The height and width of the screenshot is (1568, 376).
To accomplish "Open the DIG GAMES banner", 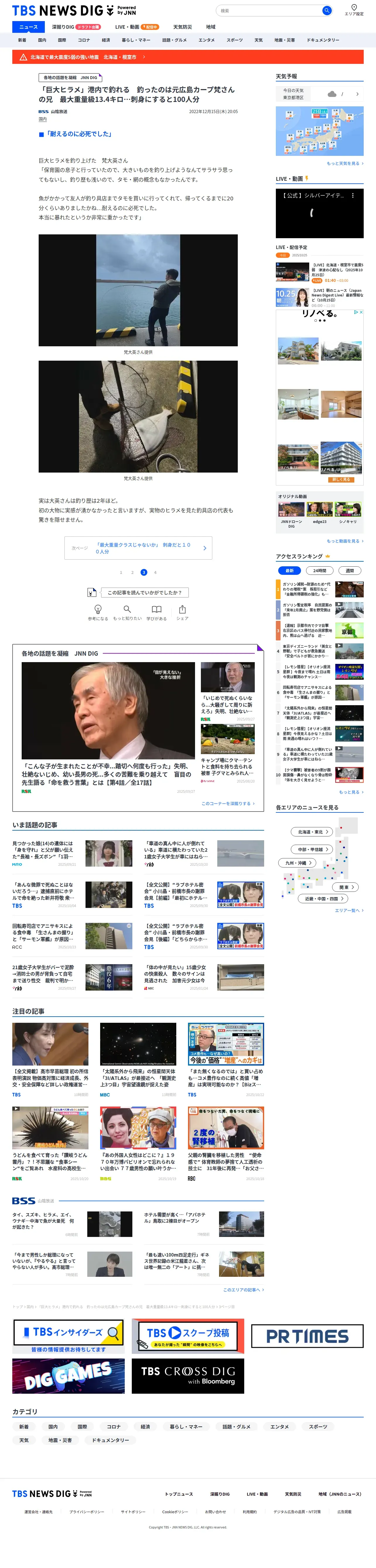I will click(x=68, y=1376).
